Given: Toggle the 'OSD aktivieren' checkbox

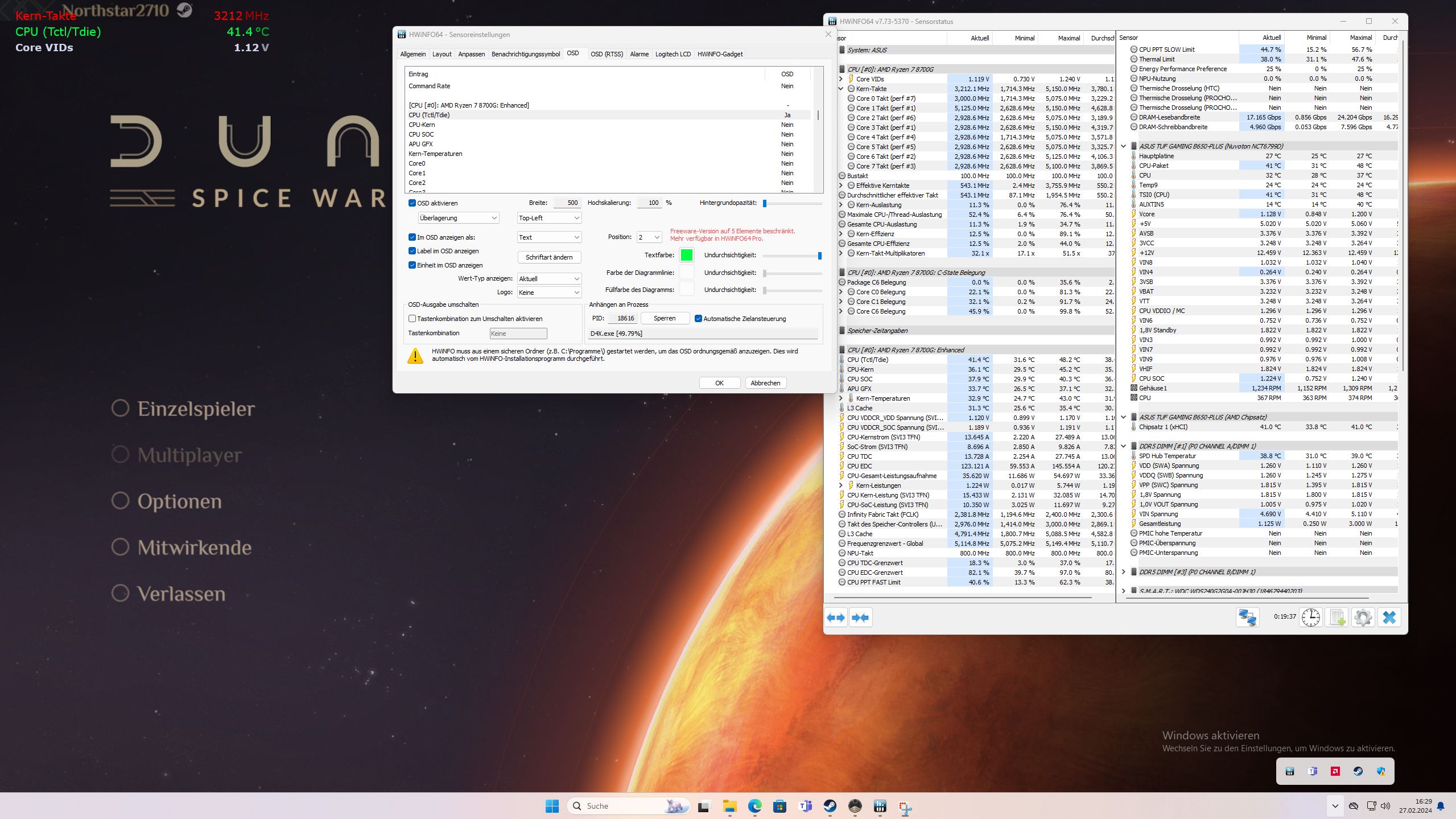Looking at the screenshot, I should click(412, 203).
